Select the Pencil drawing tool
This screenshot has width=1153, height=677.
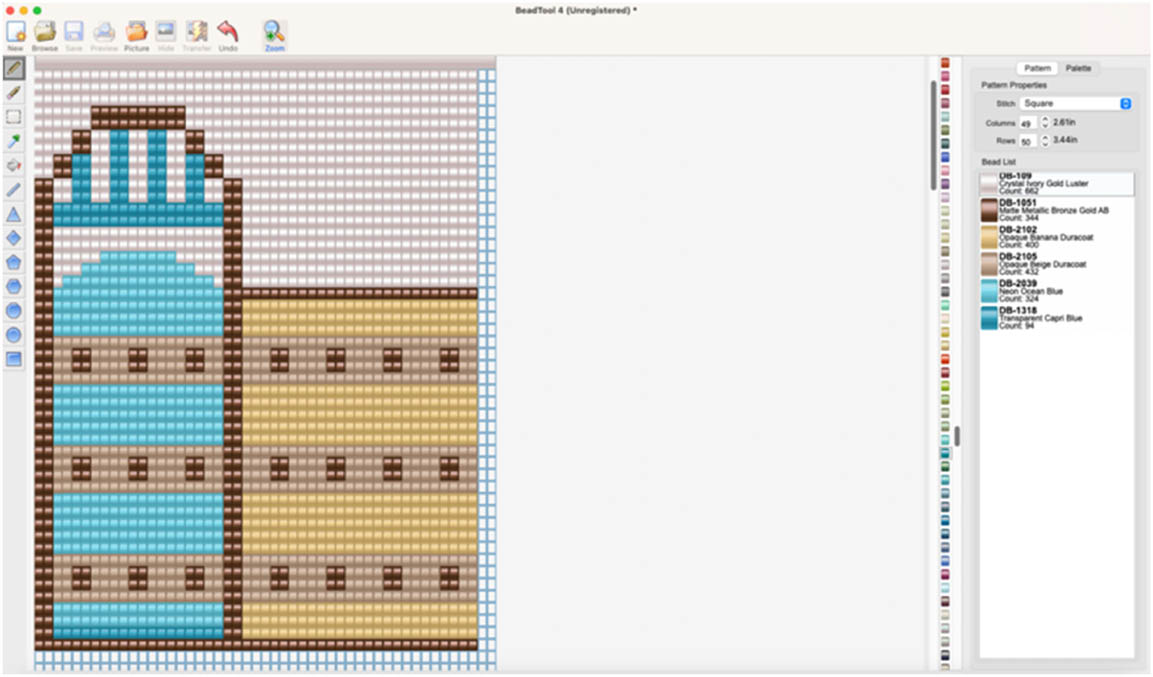point(14,68)
